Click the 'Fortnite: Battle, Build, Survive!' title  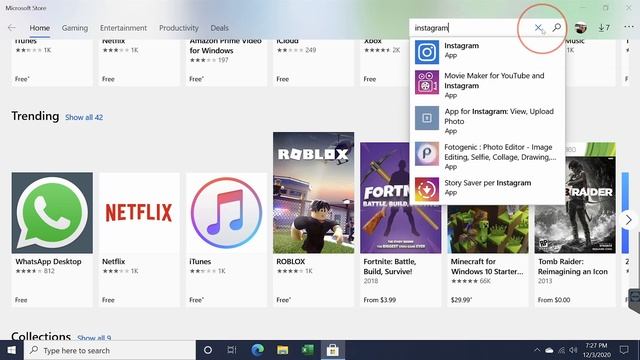[389, 267]
